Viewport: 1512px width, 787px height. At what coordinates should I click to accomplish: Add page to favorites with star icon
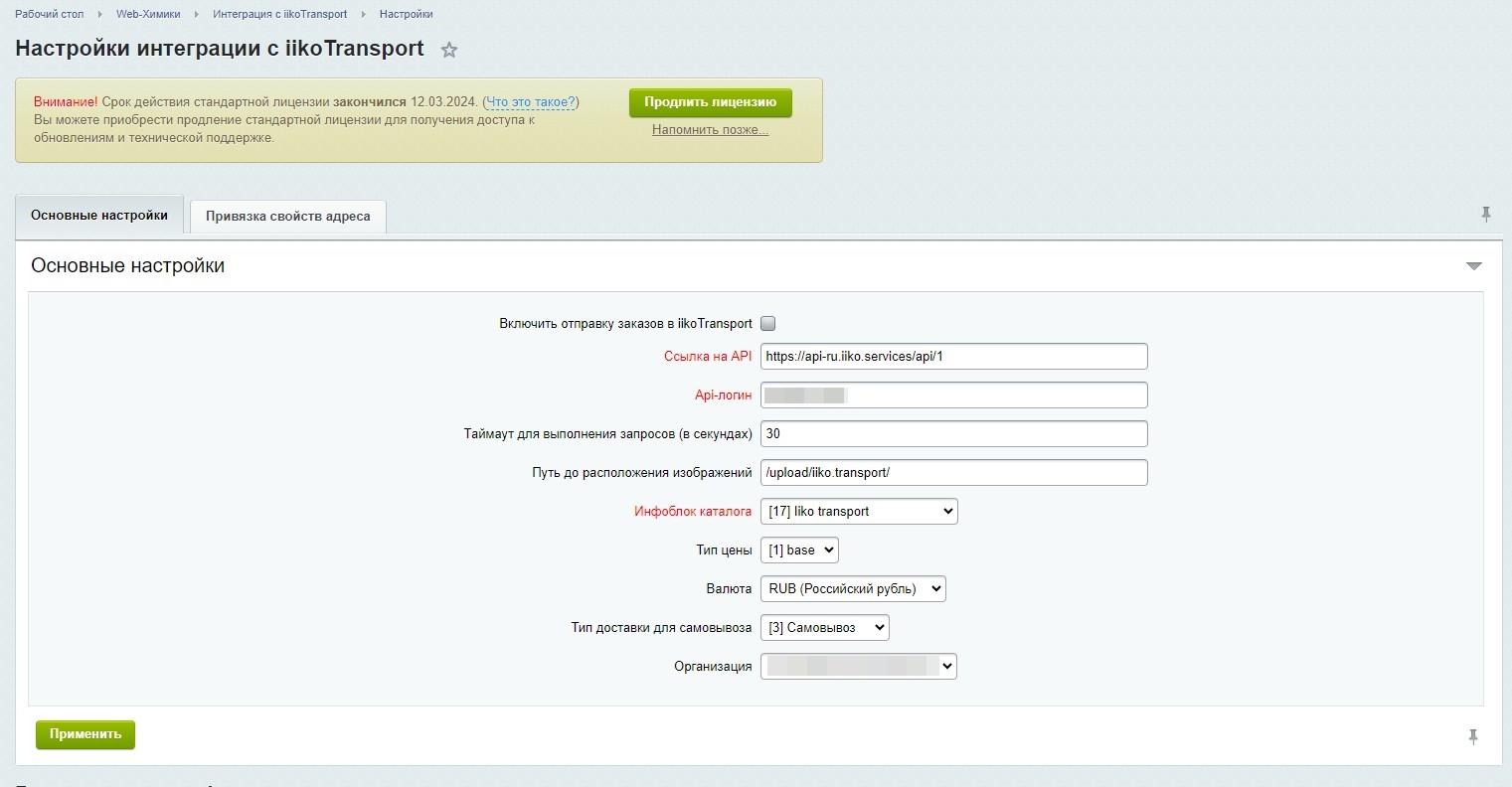click(x=449, y=51)
